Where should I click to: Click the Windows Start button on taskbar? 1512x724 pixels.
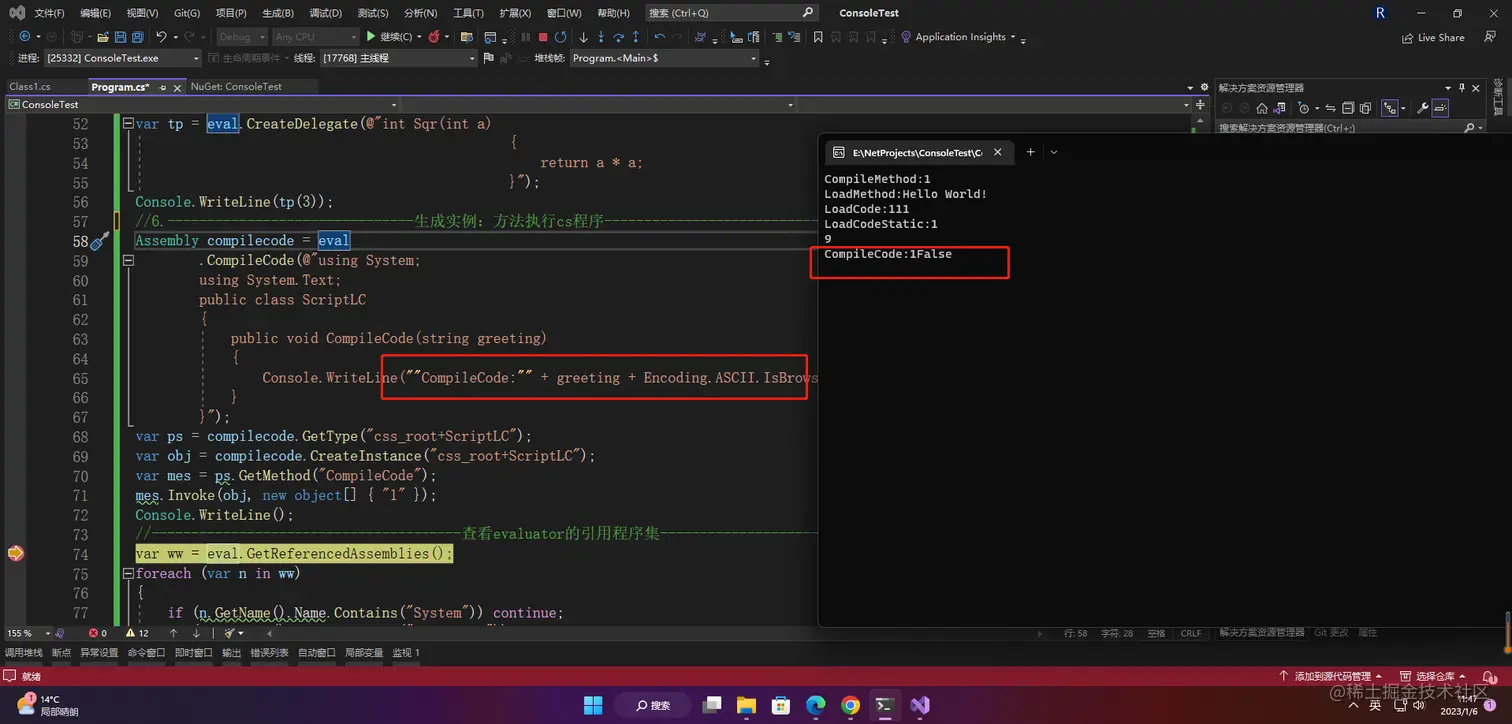pos(593,704)
